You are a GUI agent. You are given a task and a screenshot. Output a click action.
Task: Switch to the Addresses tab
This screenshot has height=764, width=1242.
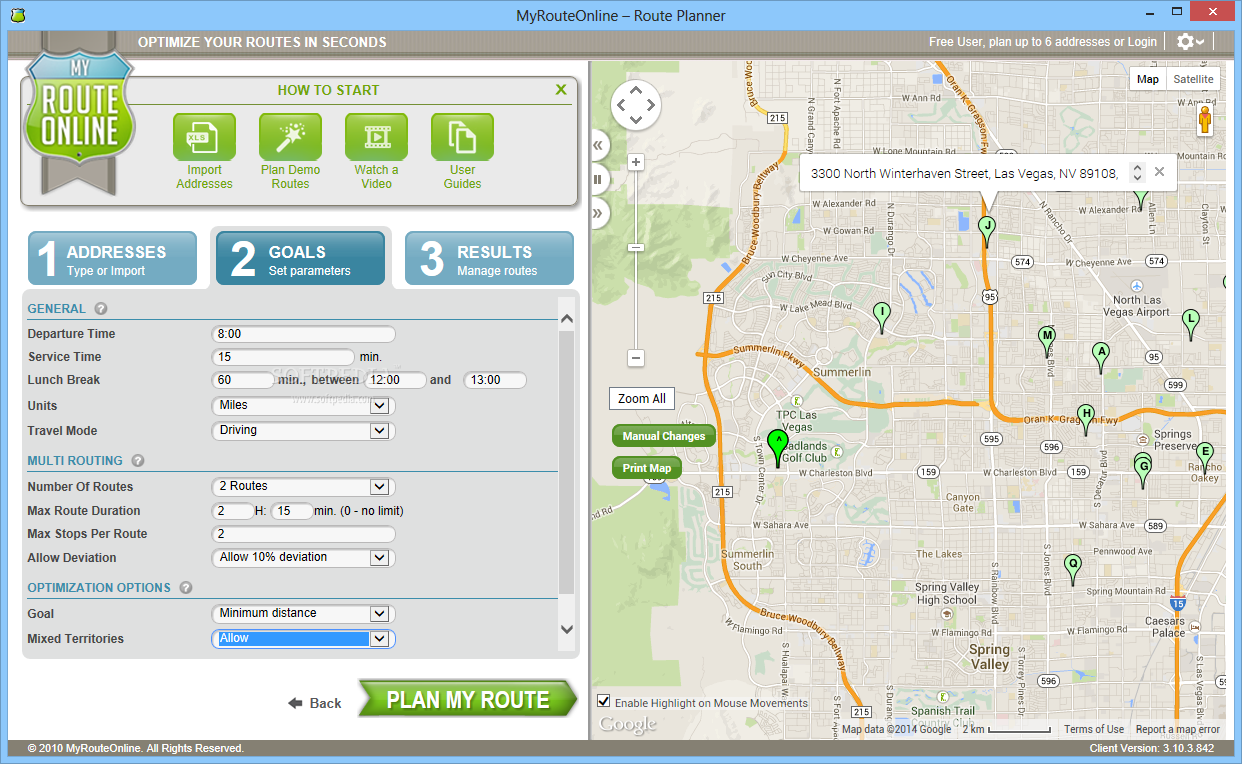click(112, 259)
